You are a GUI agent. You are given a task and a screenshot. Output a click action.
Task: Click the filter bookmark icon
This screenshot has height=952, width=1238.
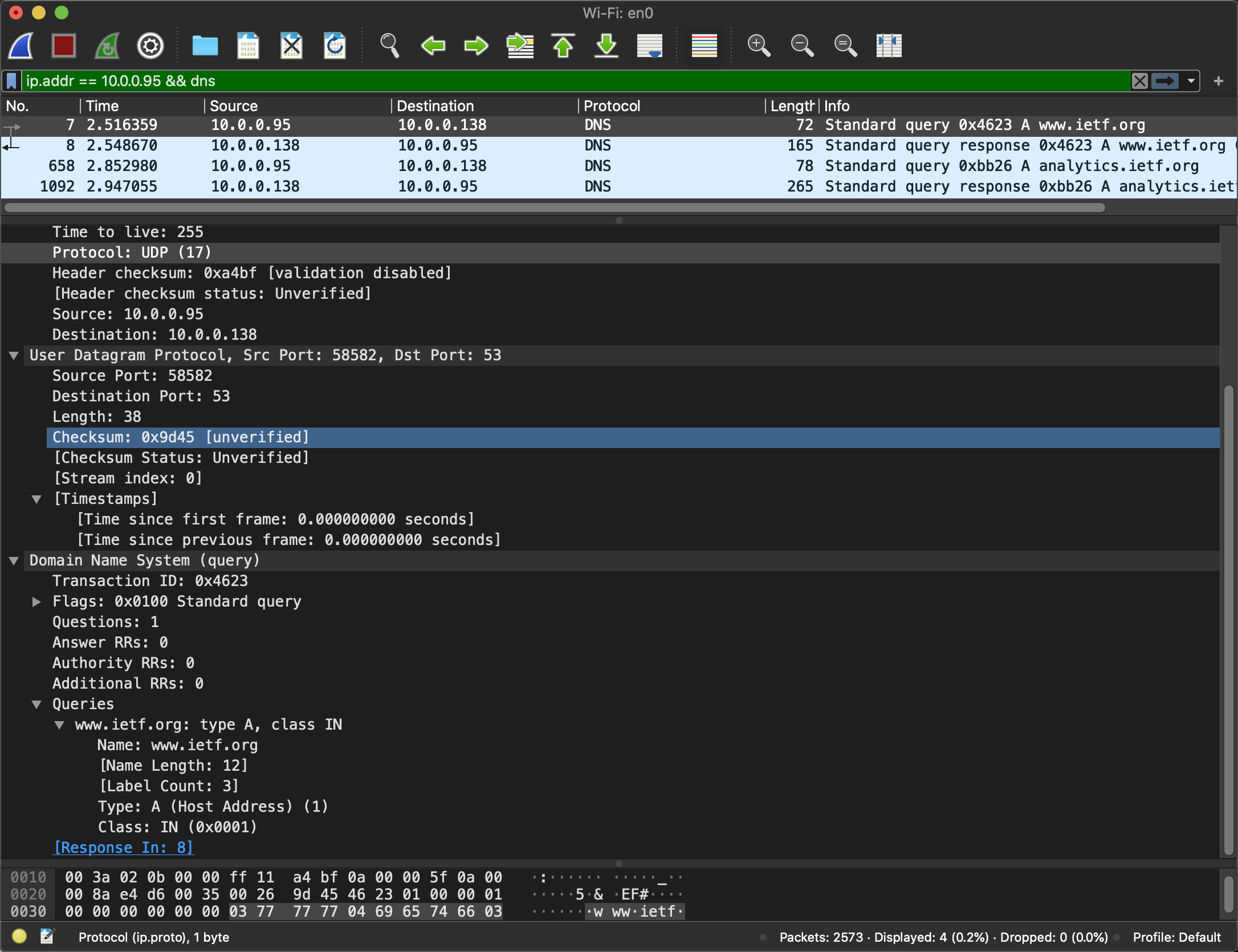[11, 81]
